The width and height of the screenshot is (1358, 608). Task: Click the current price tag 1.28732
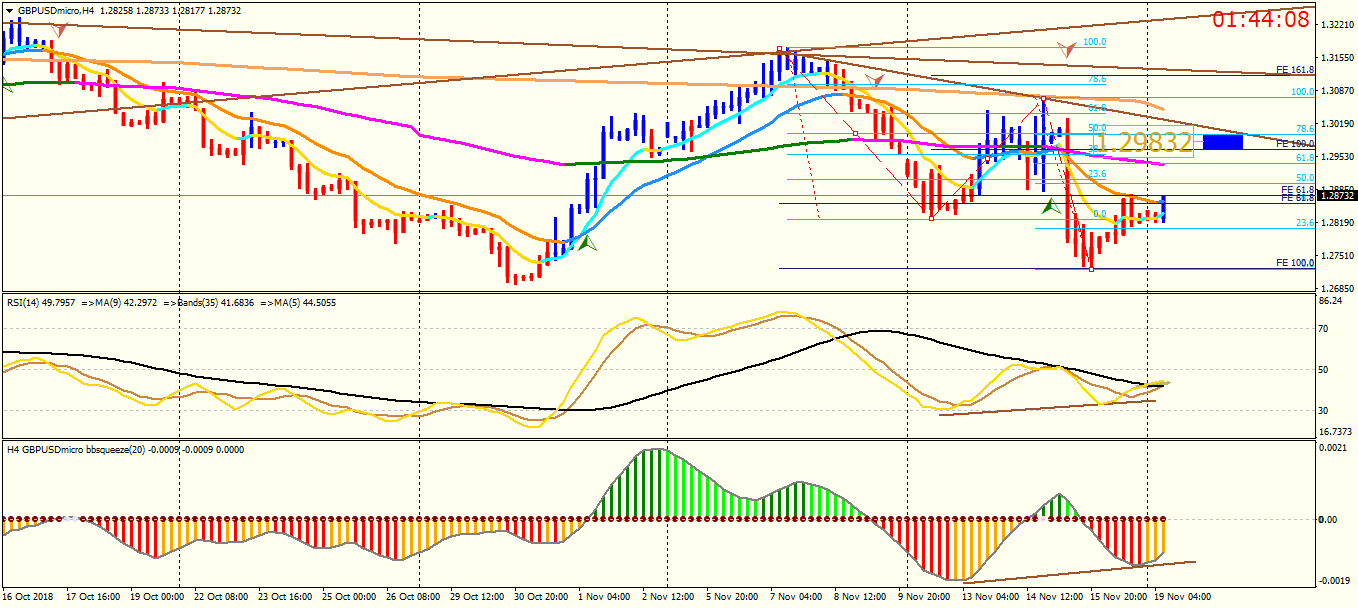1337,196
